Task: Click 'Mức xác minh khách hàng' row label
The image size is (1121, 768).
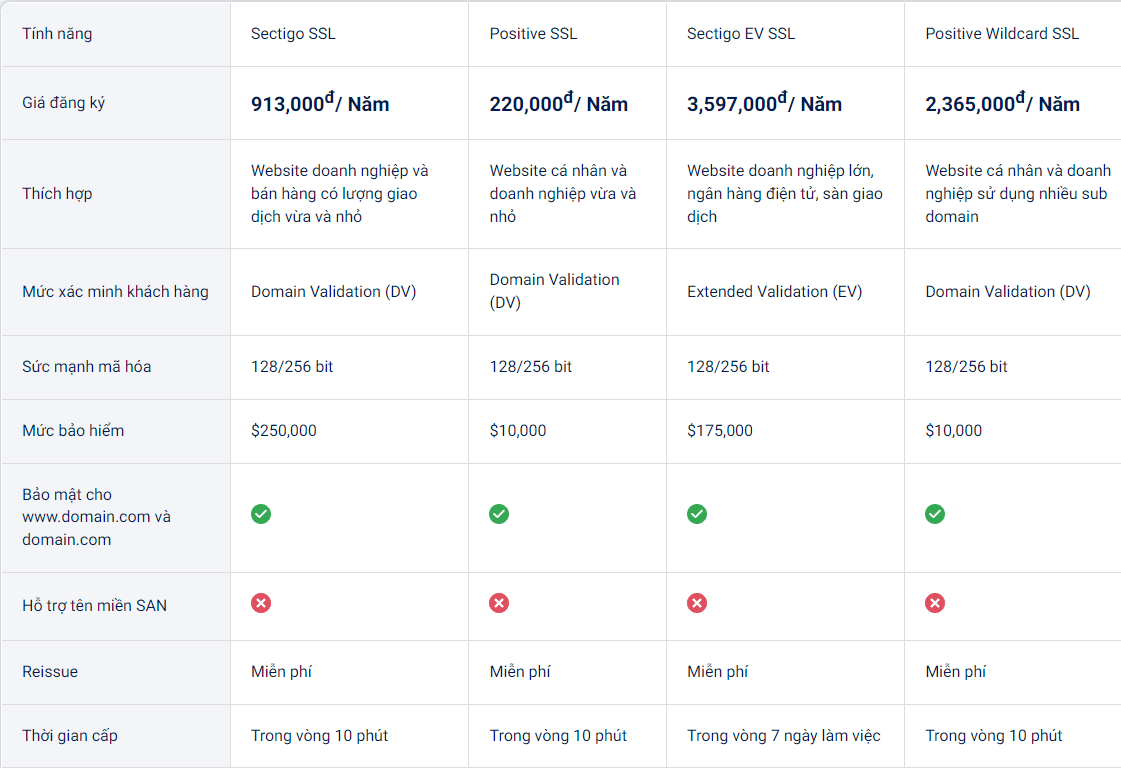Action: tap(115, 292)
